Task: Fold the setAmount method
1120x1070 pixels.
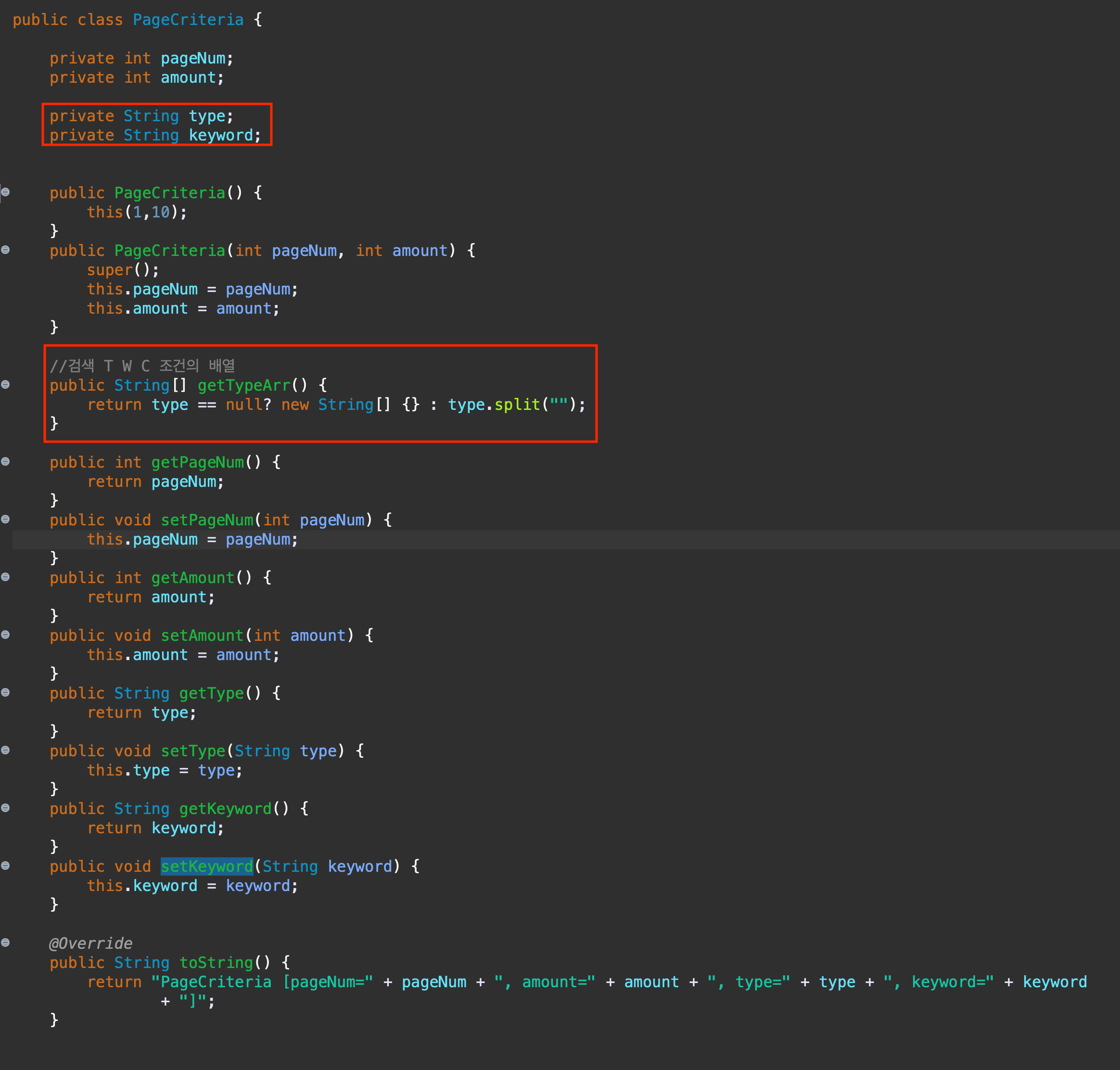Action: point(5,635)
